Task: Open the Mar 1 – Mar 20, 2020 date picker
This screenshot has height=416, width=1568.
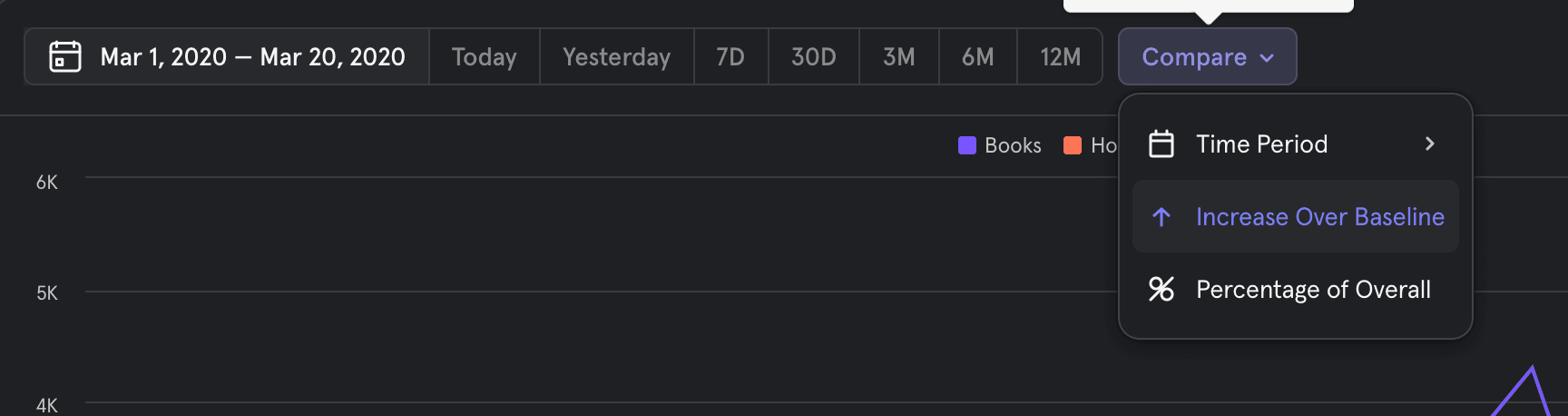Action: pos(252,56)
